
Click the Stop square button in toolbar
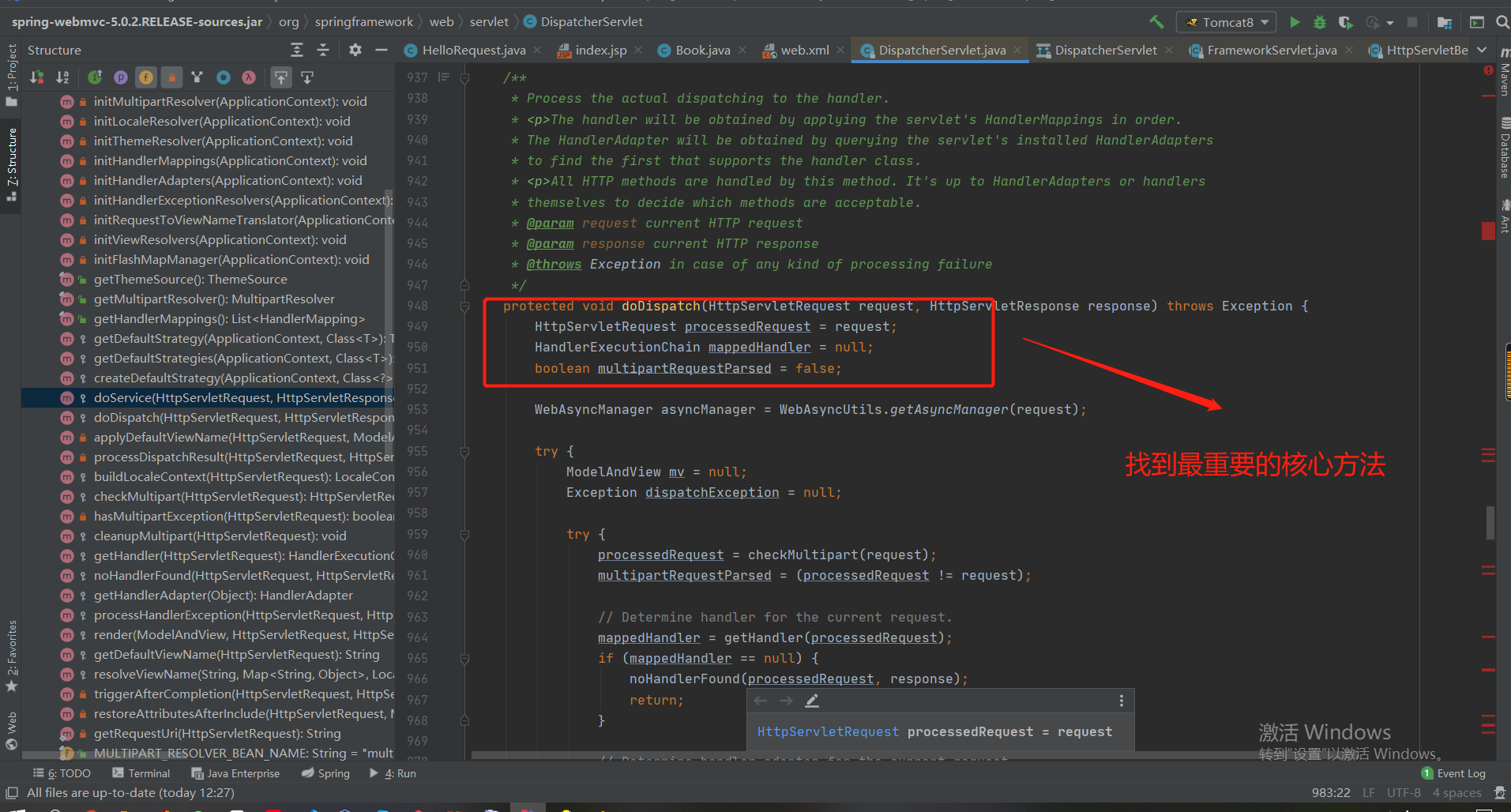1412,22
